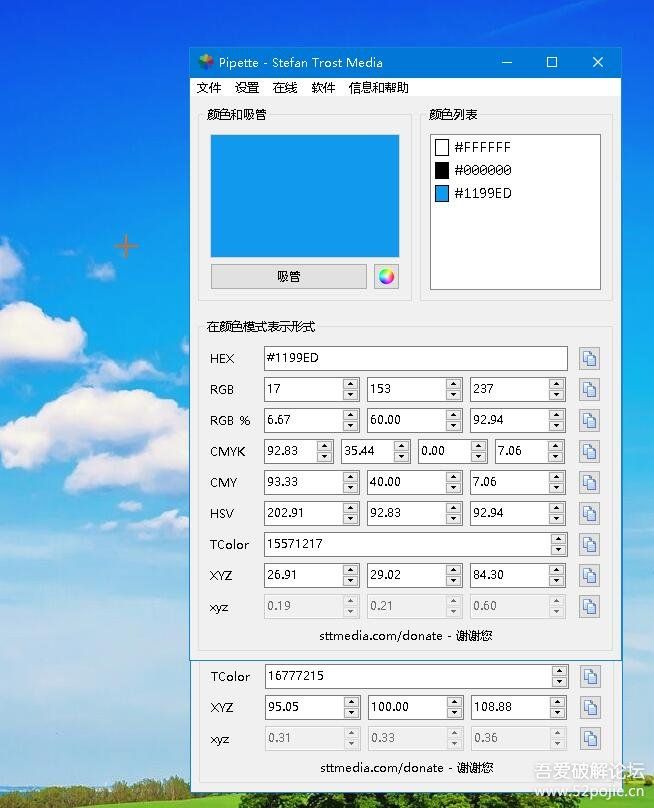
Task: Copy the CMY values via the row icon
Action: (x=589, y=482)
